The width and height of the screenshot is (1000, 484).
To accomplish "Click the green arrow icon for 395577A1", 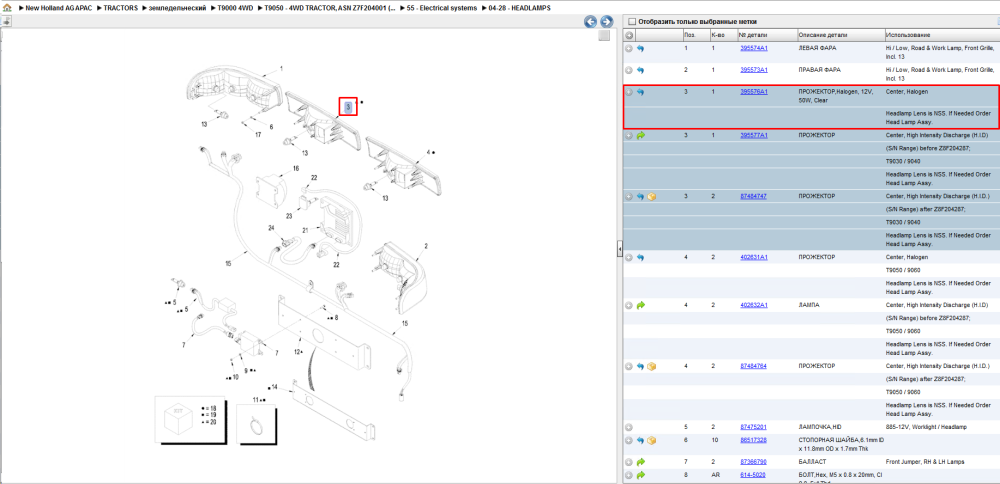I will pos(640,135).
